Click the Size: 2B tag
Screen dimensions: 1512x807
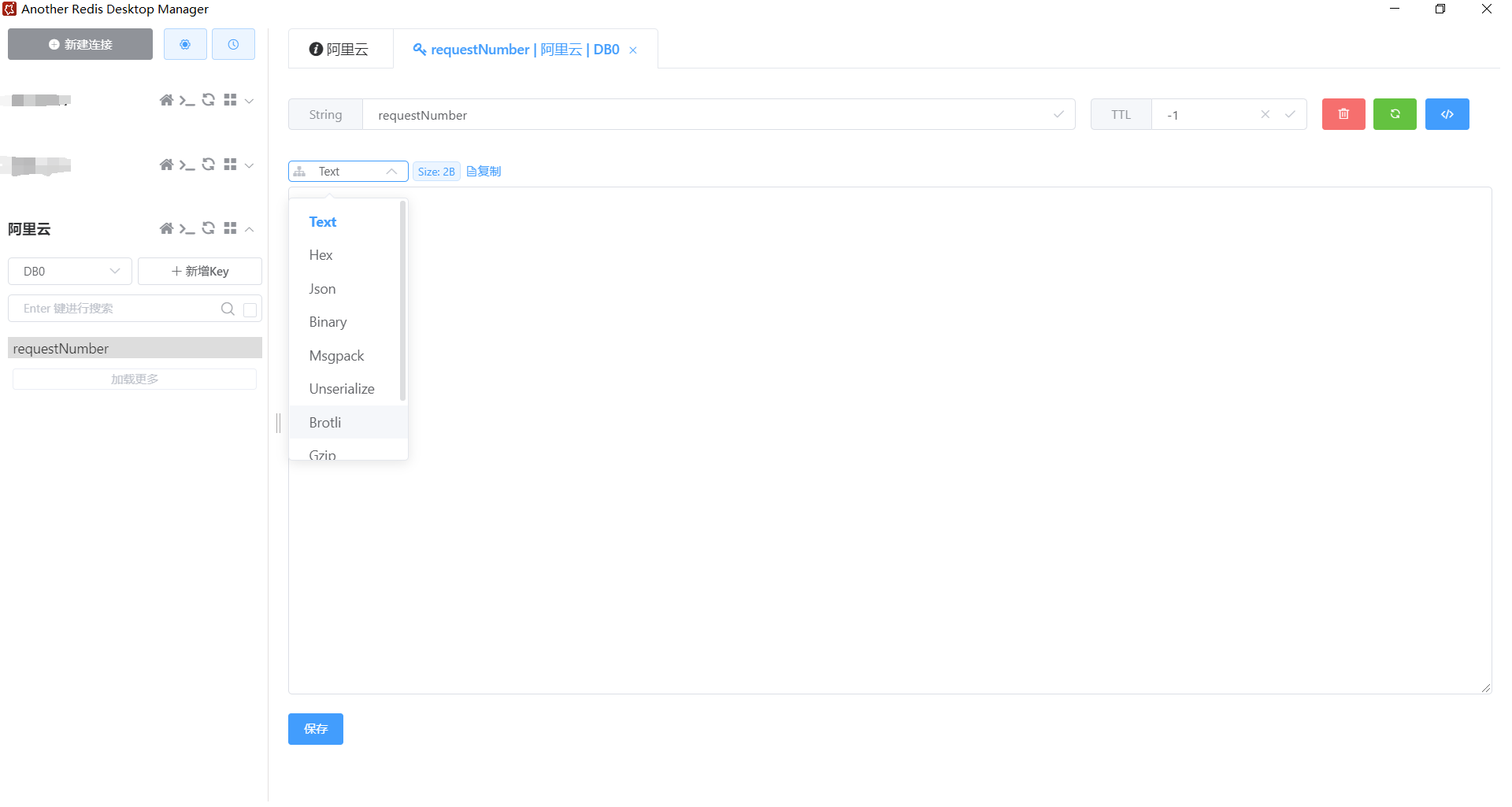[436, 171]
